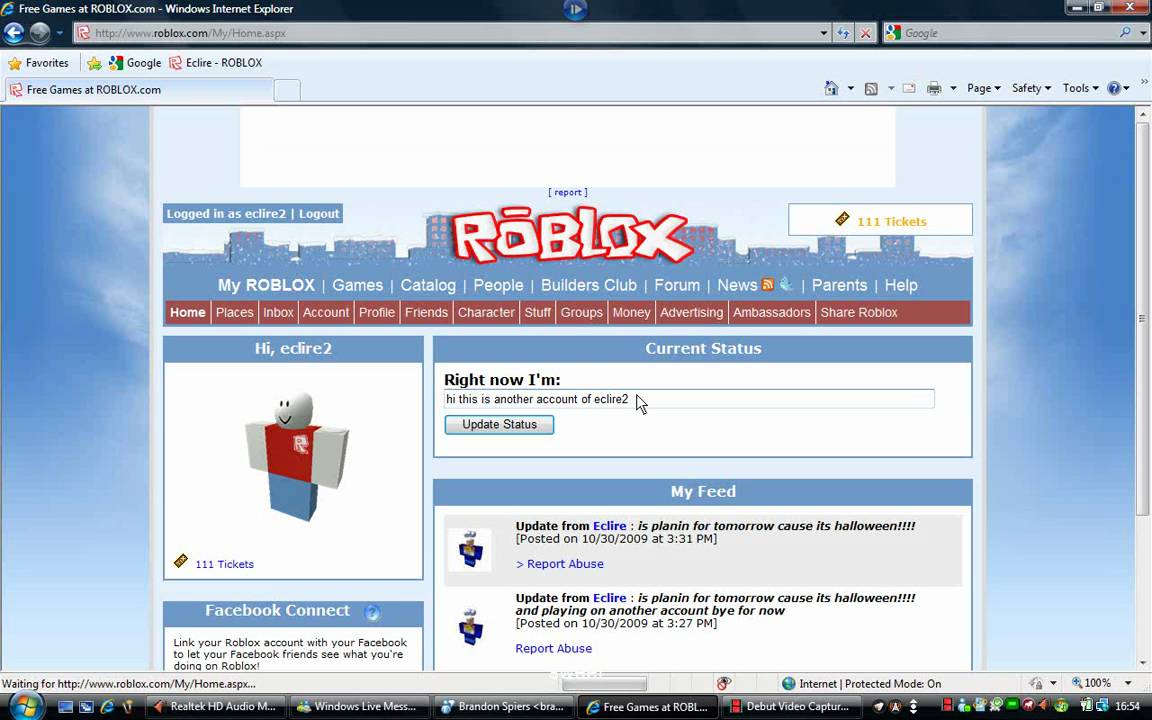The image size is (1152, 720).
Task: Open the Google favorites bar link
Action: (135, 63)
